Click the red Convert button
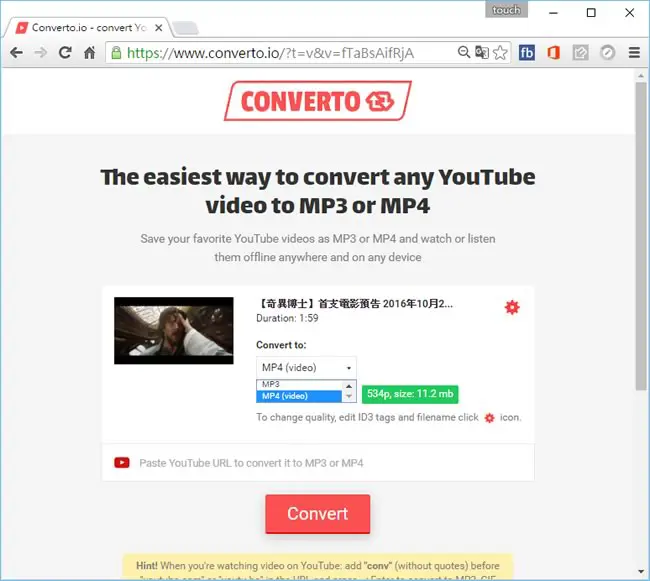The width and height of the screenshot is (650, 581). point(318,513)
